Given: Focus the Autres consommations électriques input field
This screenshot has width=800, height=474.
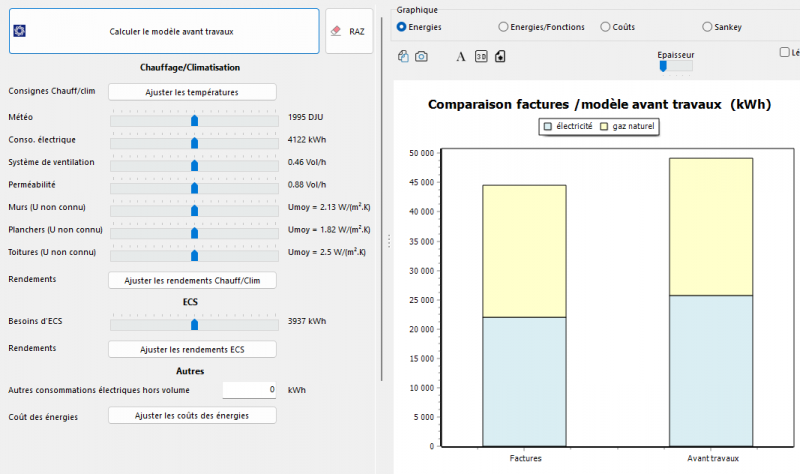Looking at the screenshot, I should pos(249,390).
